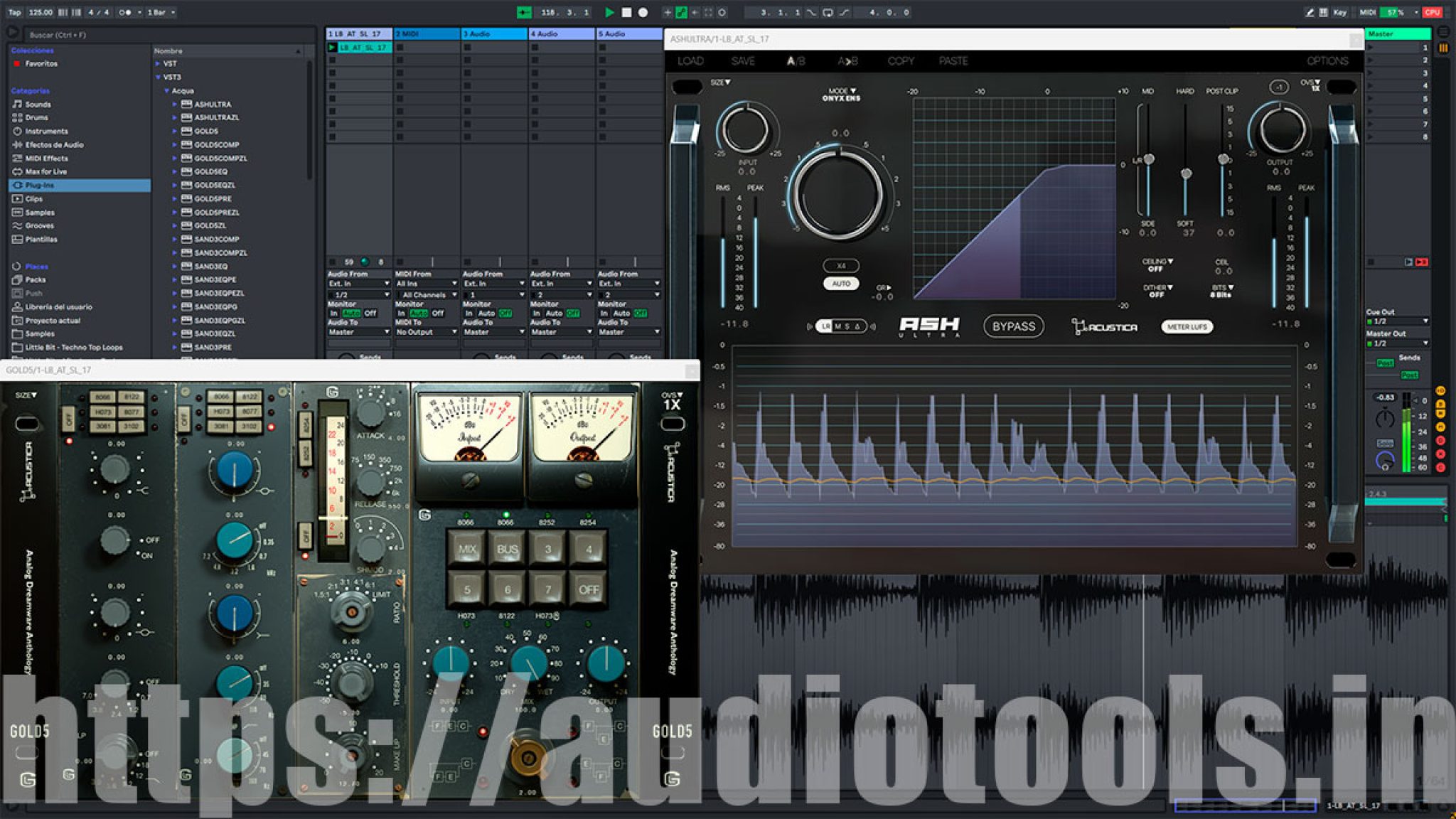Set track 1 monitor to Off
Viewport: 1456px width, 819px height.
(370, 313)
